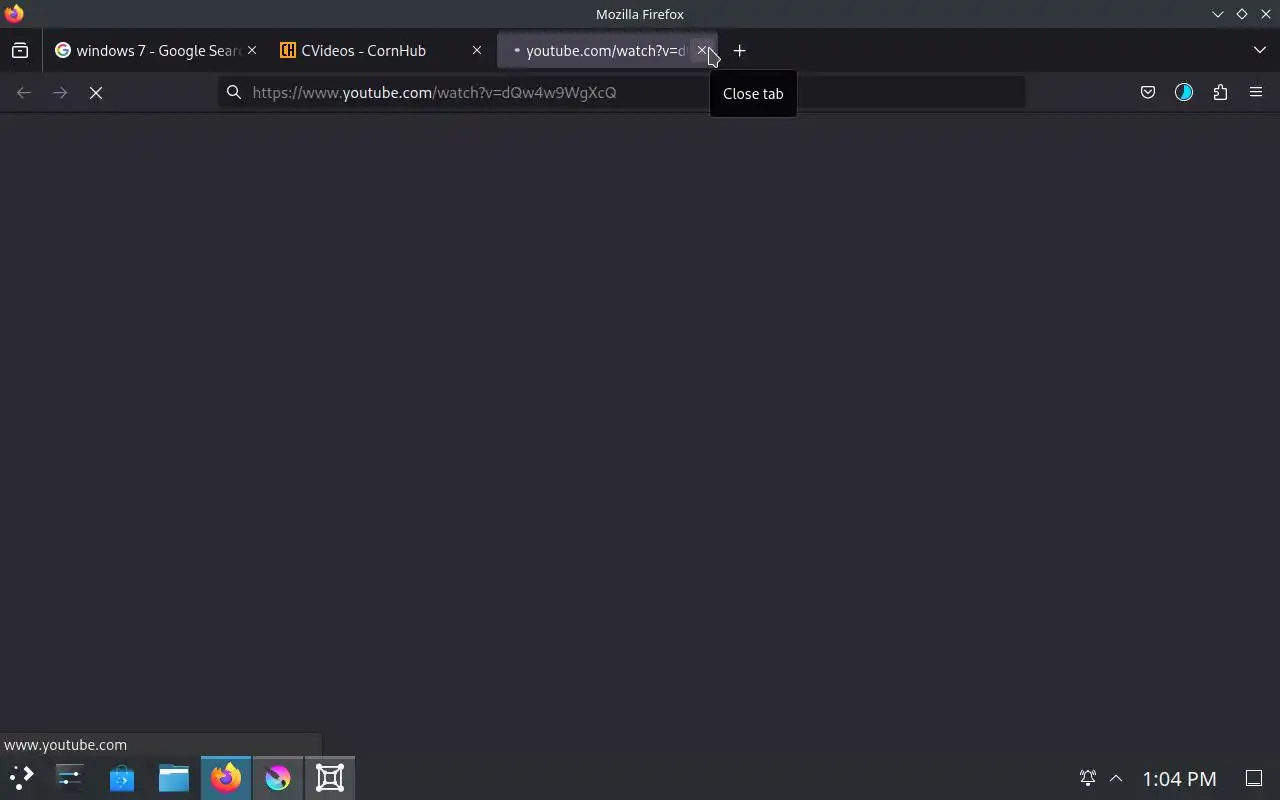Open the screenshot capture tool in taskbar
Screen dimensions: 1280x800
[330, 777]
